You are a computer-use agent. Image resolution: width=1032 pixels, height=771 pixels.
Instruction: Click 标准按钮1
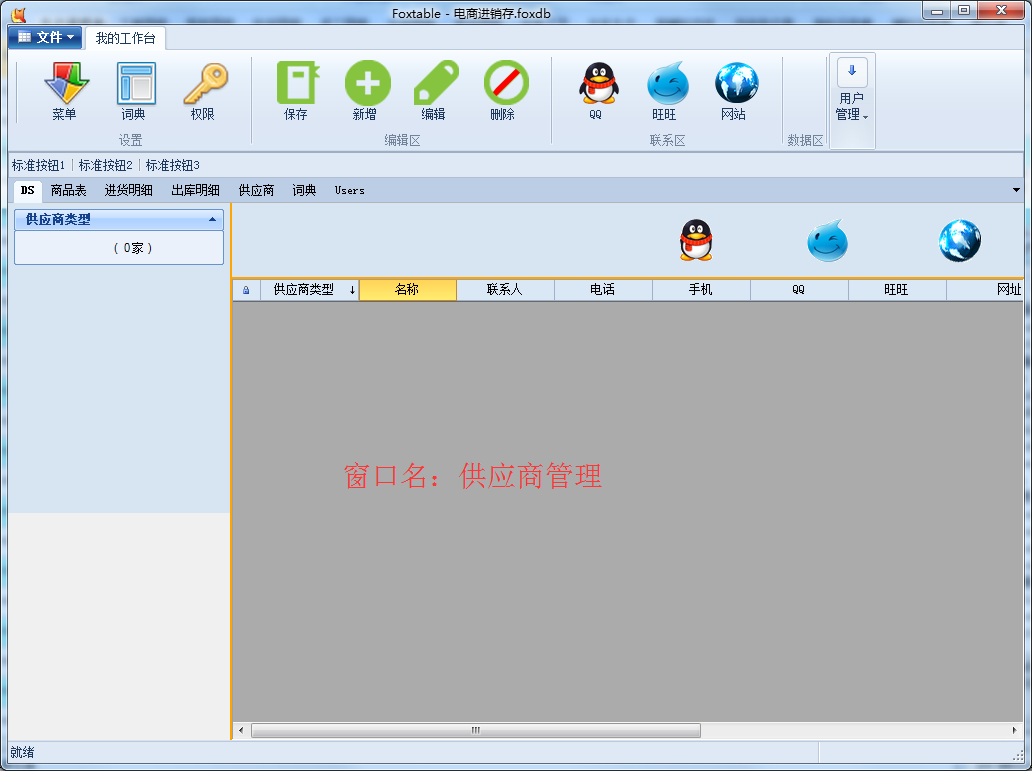coord(38,165)
